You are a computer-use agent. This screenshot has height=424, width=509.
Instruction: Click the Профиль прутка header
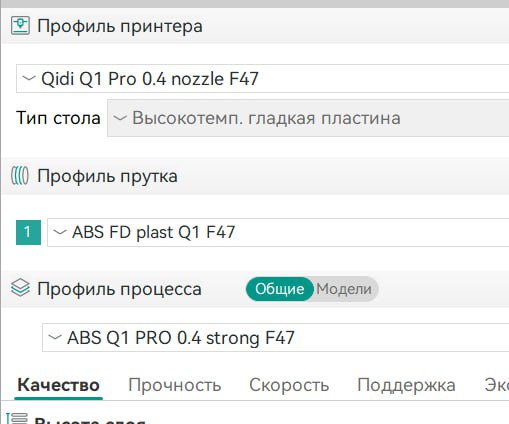point(107,176)
